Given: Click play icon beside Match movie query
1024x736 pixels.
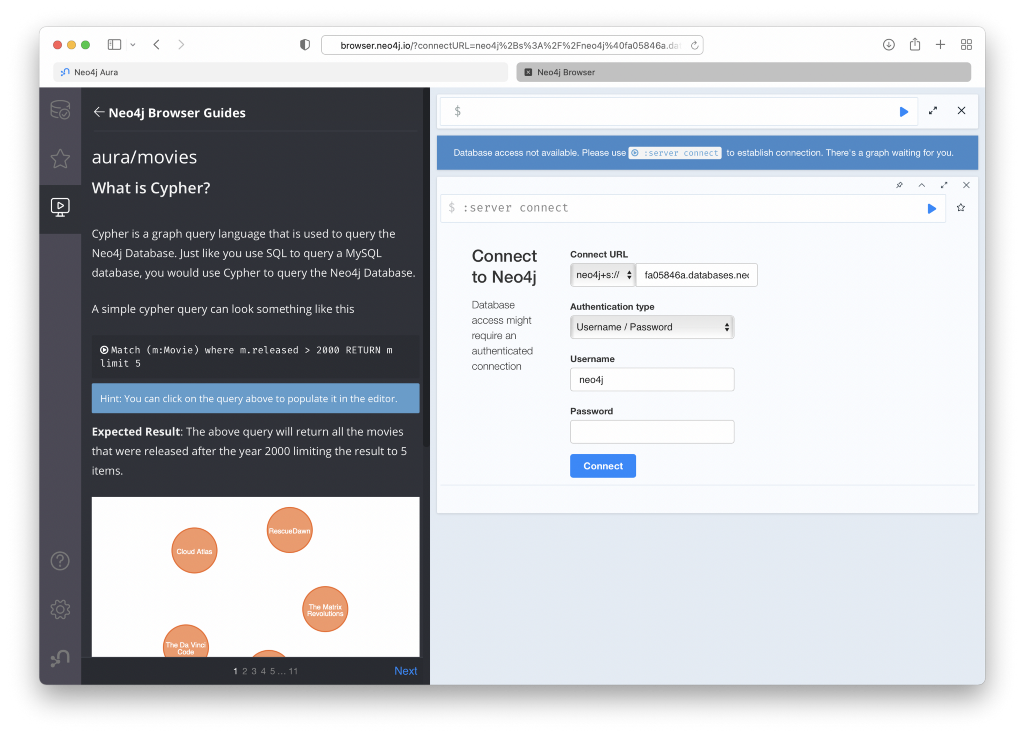Looking at the screenshot, I should pos(104,350).
